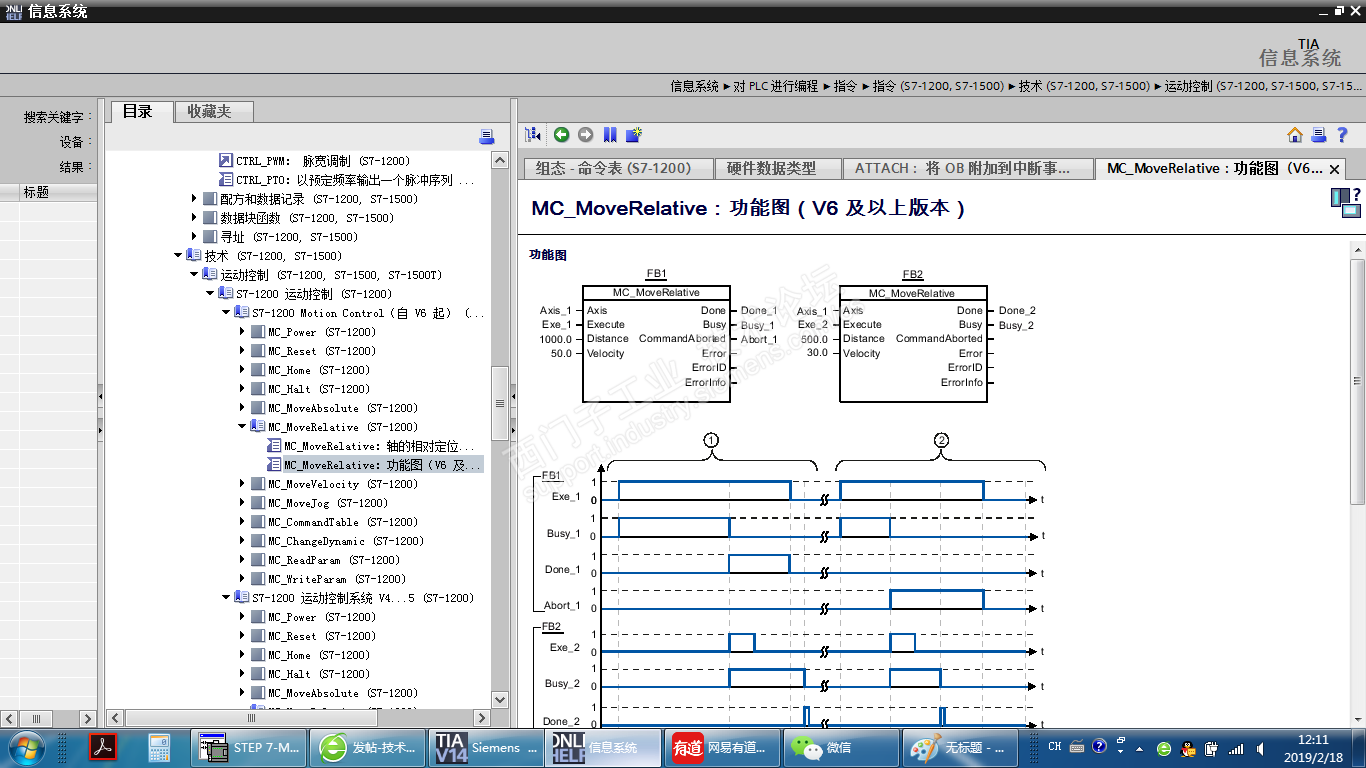Click the page icon of MC_MoveRelative: 功能图
Screen dimensions: 1366x768
pyautogui.click(x=274, y=465)
